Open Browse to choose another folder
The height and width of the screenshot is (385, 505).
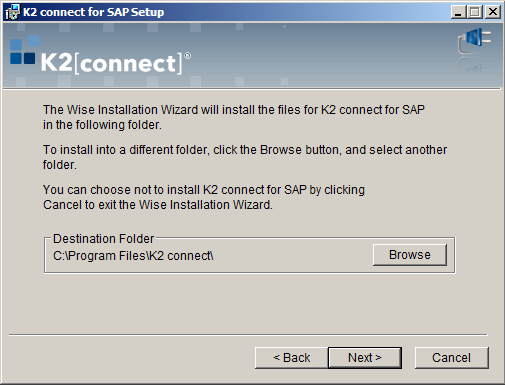click(x=410, y=255)
